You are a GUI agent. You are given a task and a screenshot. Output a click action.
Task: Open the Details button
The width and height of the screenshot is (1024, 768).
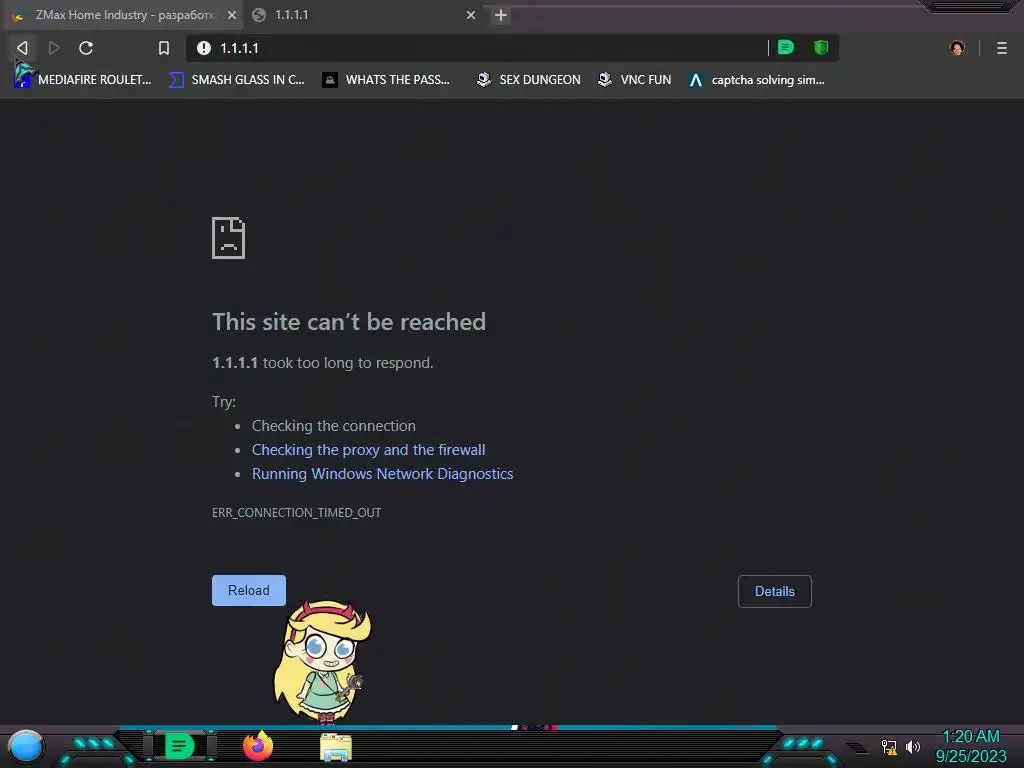coord(775,591)
